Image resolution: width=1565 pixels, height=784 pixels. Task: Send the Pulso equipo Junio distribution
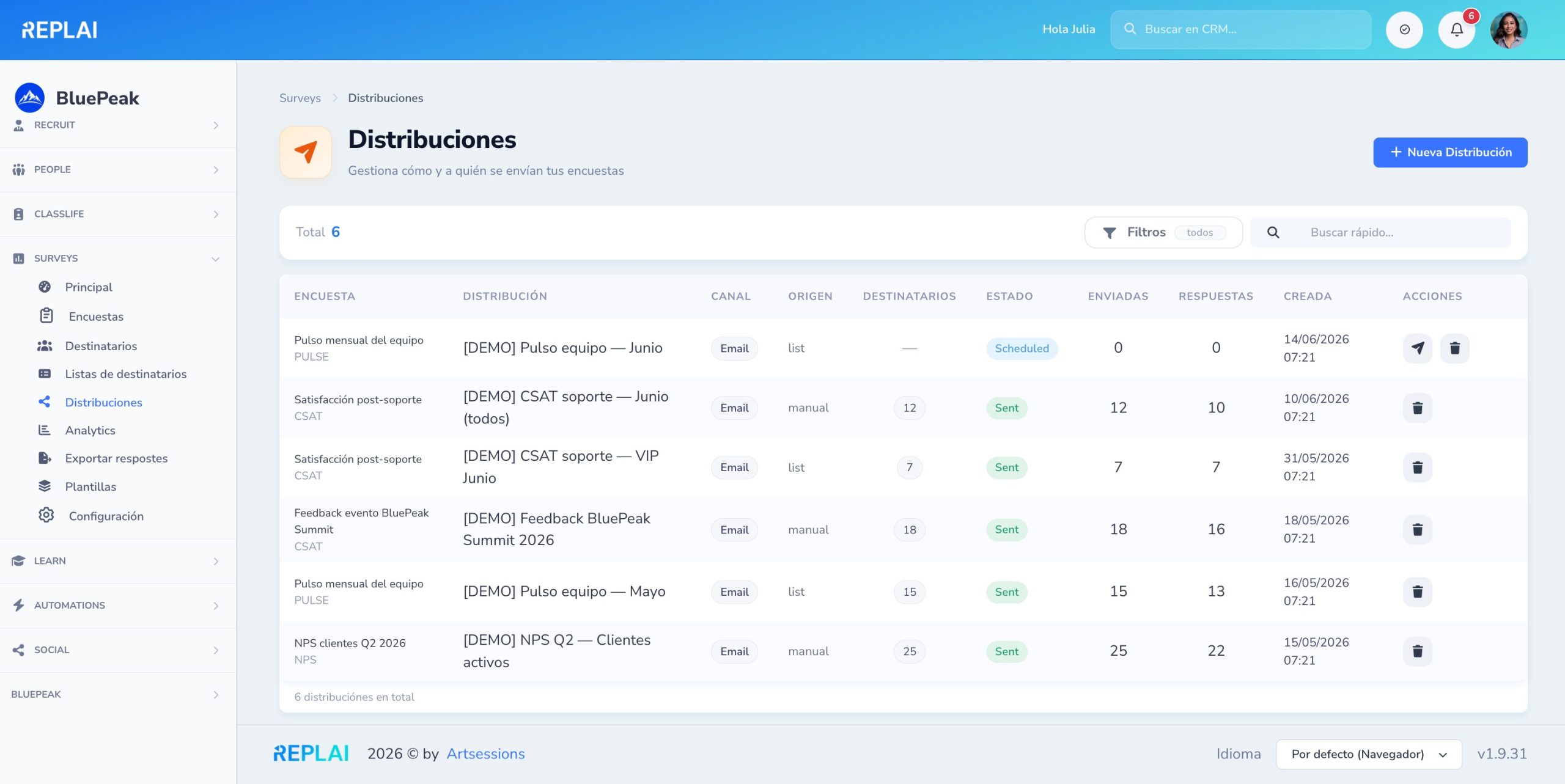pos(1418,348)
